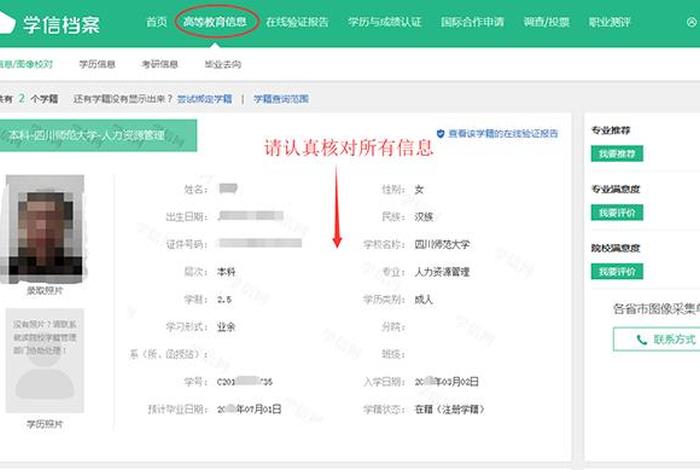Go to the 首页 menu item

[x=156, y=22]
